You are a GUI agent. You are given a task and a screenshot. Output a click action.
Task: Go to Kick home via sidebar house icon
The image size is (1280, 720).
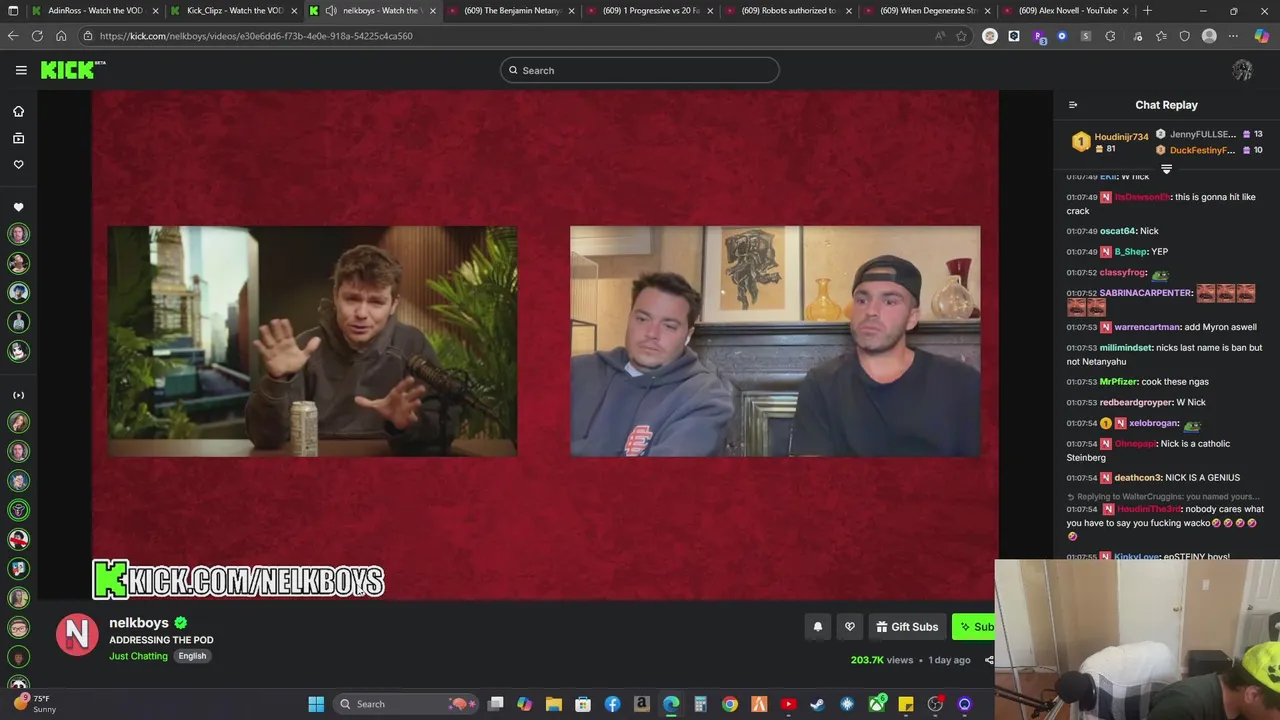pos(18,111)
